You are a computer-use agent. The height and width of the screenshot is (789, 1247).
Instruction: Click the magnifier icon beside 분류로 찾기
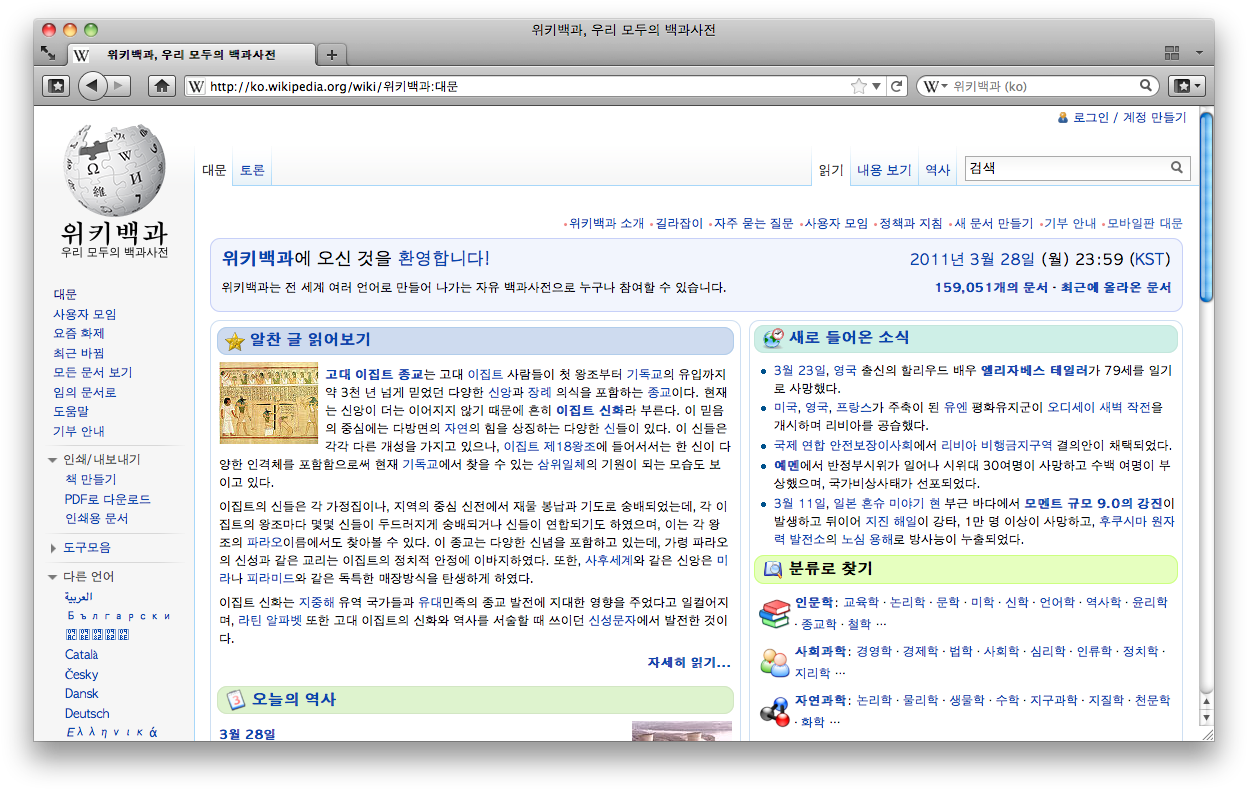click(772, 569)
